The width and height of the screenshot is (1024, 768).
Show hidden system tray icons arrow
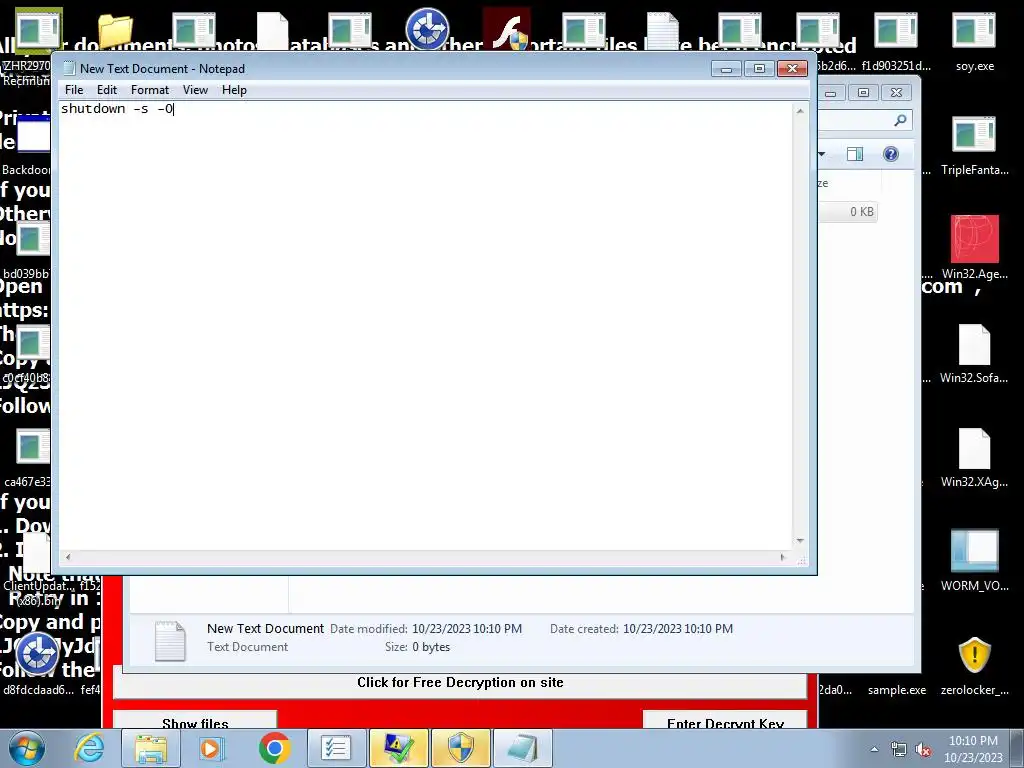tap(874, 749)
